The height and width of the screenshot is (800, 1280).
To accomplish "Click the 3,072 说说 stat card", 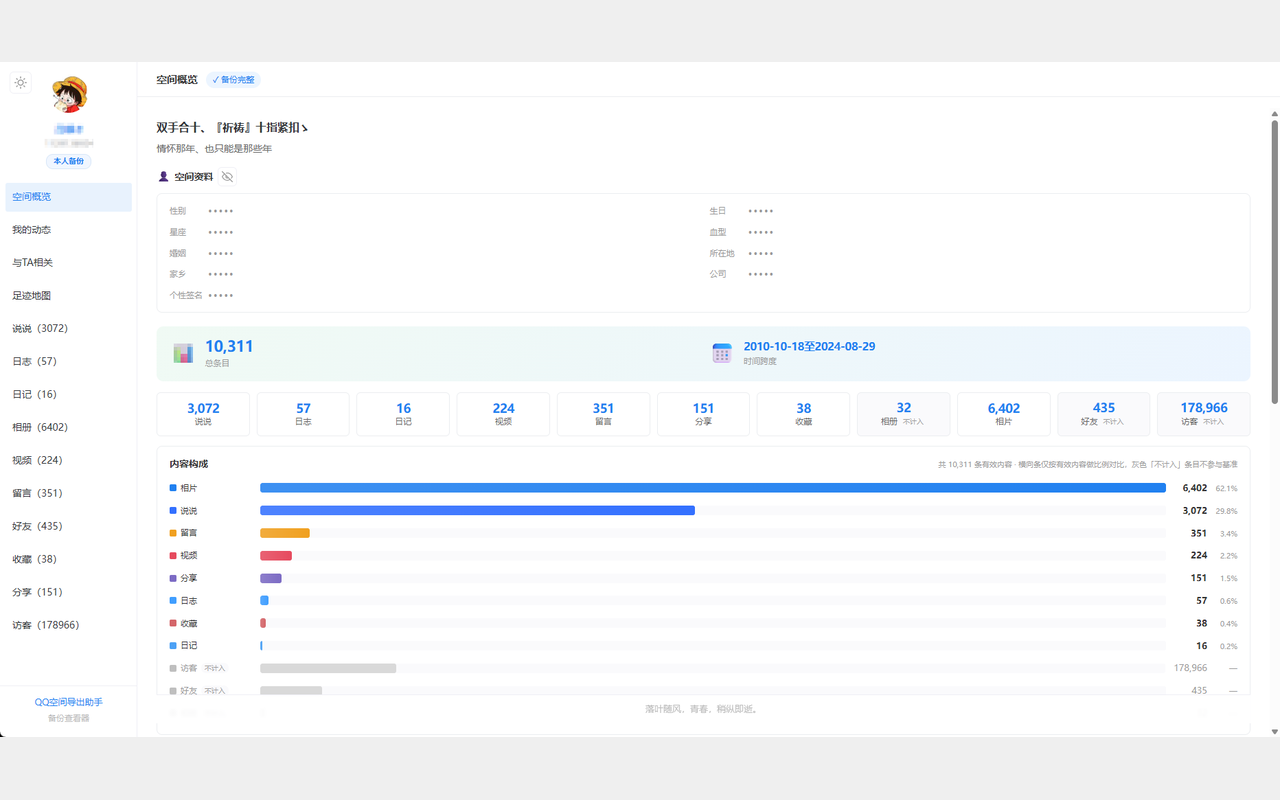I will coord(203,414).
